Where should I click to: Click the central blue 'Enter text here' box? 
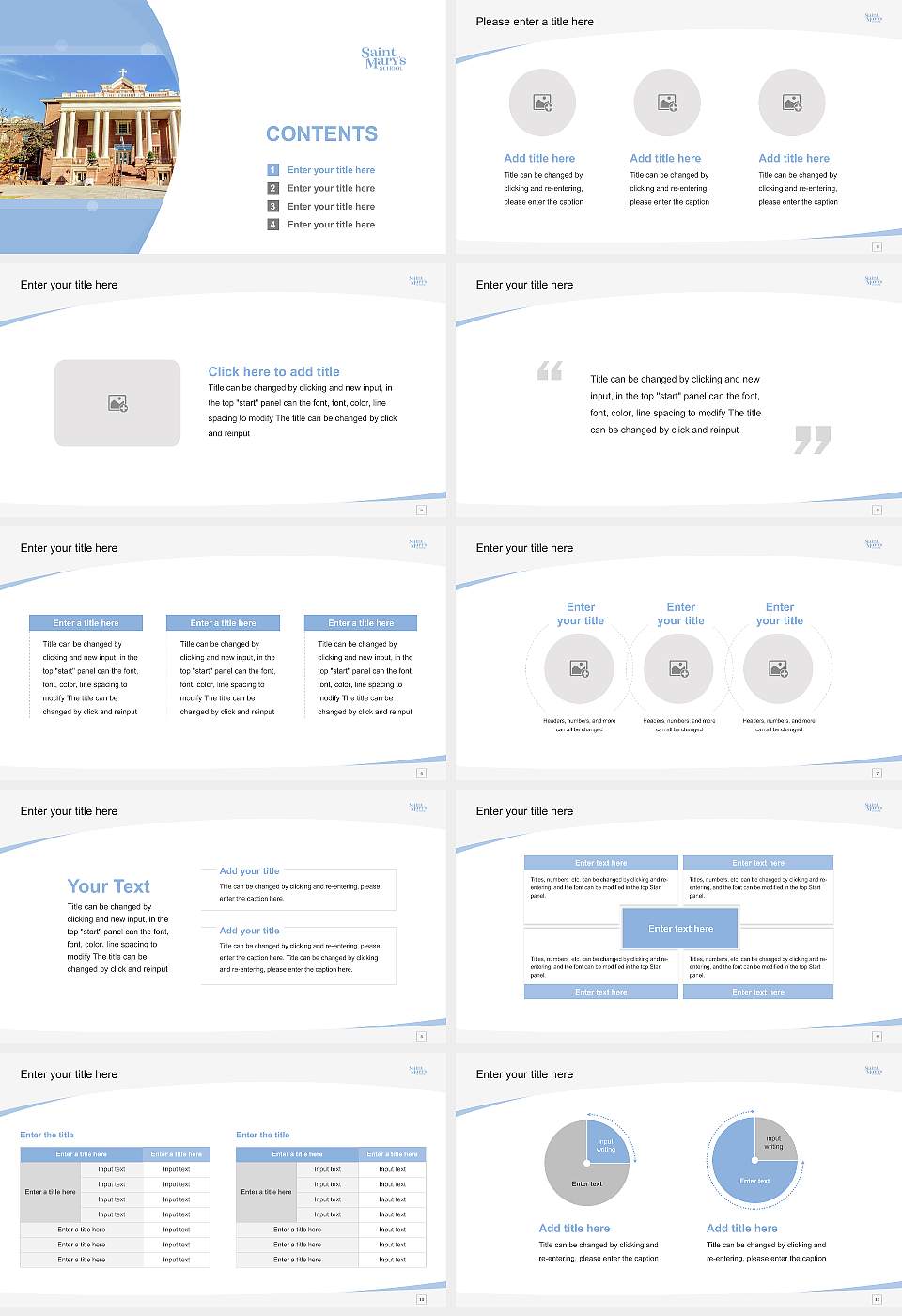[680, 929]
